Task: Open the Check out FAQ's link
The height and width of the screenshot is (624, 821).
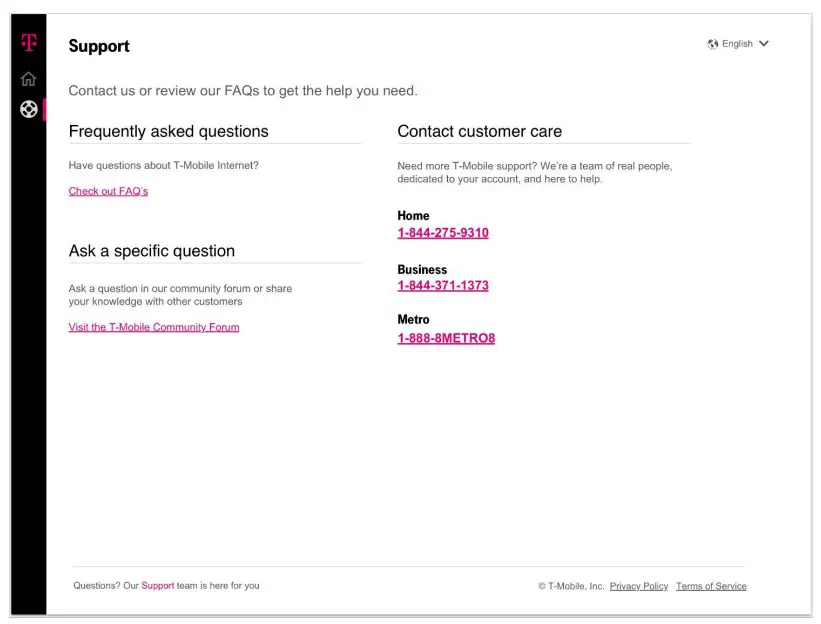Action: [108, 191]
